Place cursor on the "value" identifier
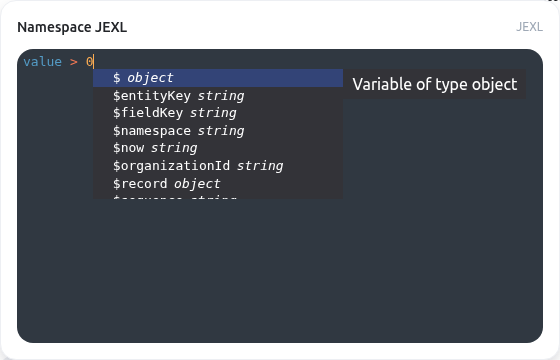This screenshot has height=360, width=560. pos(42,62)
